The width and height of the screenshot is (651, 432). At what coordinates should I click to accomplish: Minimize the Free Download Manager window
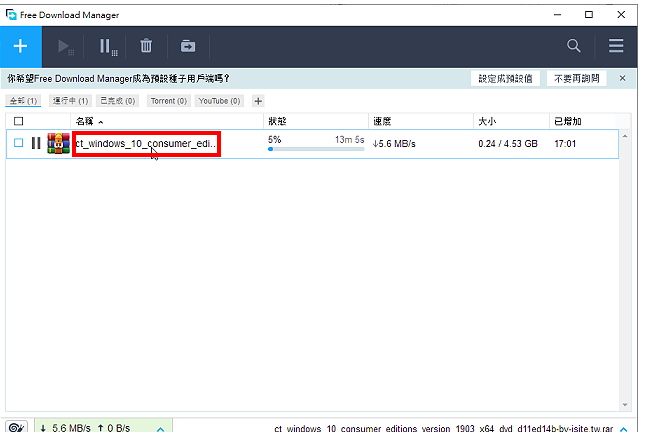557,15
